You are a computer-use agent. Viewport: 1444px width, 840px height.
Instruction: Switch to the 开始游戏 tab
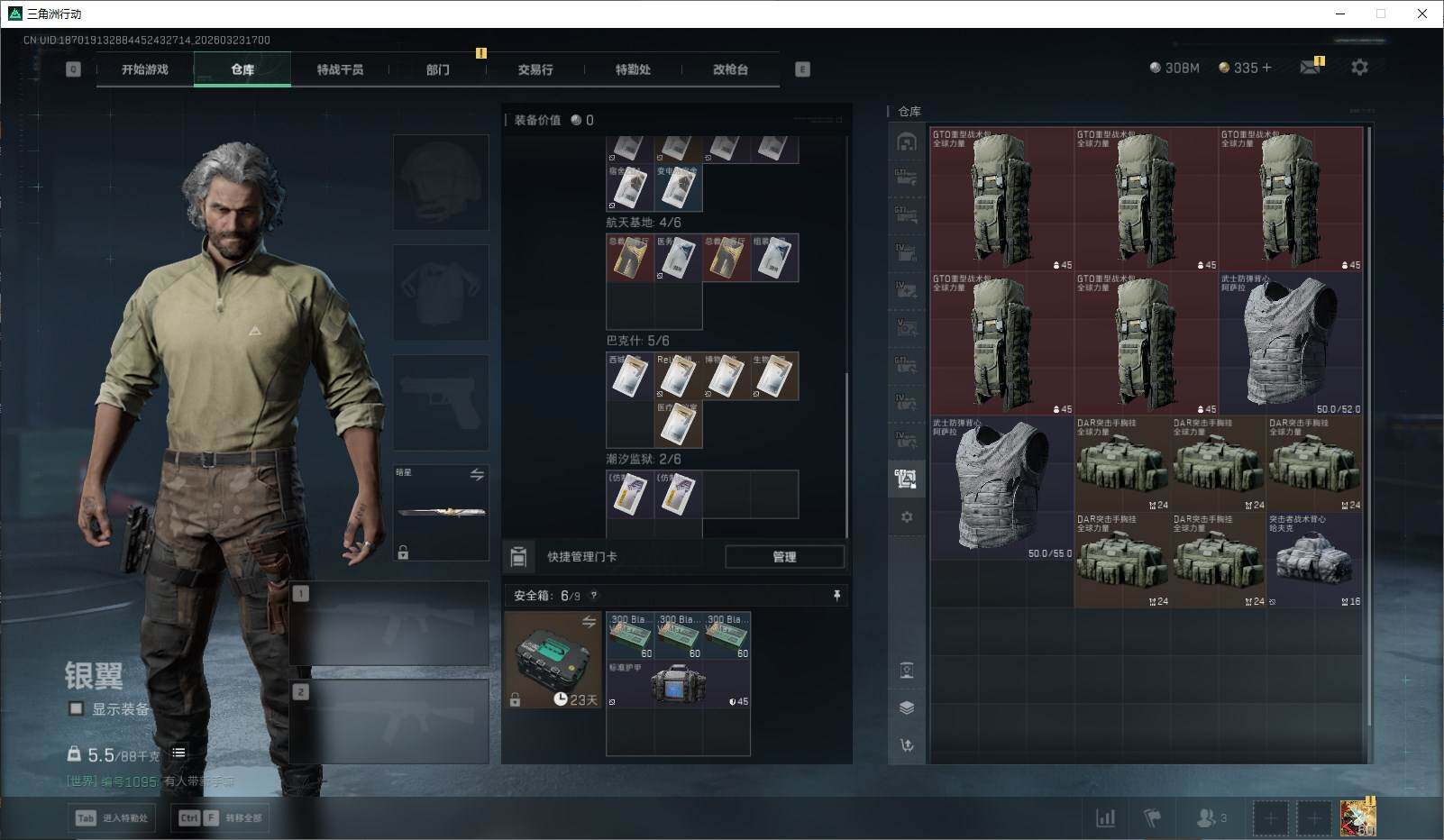click(x=145, y=69)
